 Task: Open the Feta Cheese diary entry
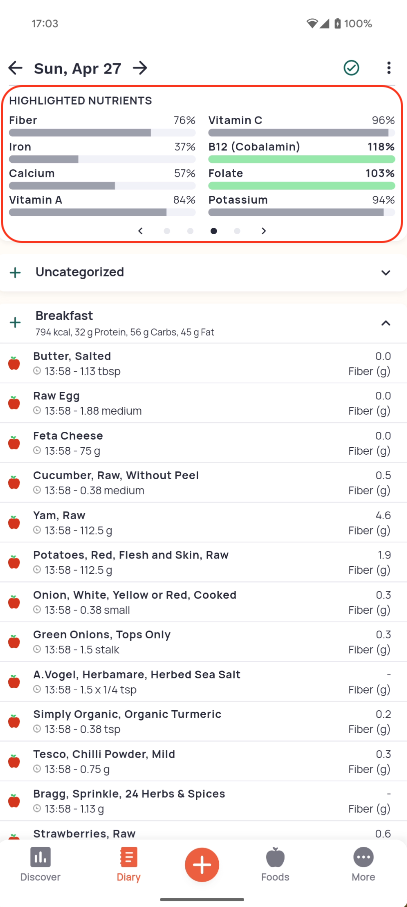click(x=204, y=443)
